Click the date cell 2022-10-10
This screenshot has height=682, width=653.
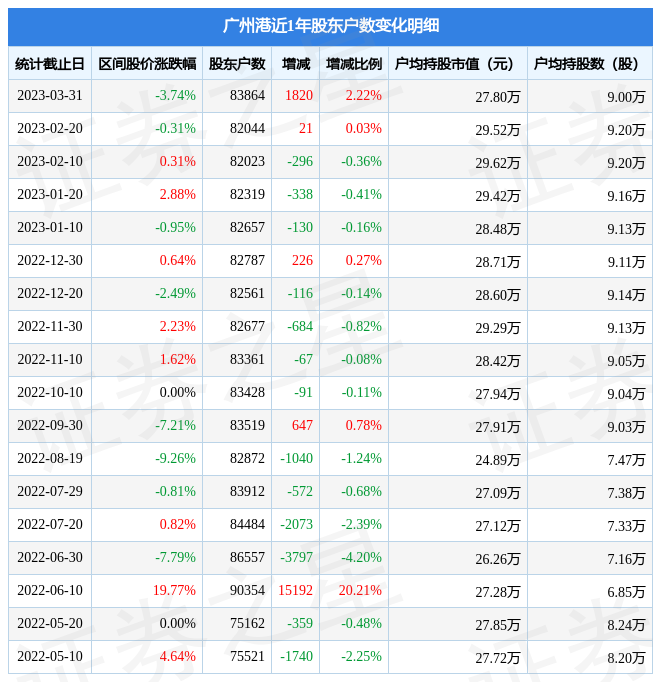point(50,392)
